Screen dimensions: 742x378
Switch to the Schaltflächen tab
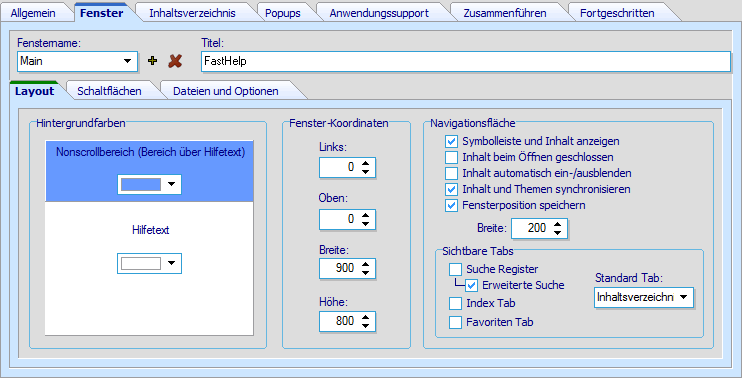tap(109, 91)
